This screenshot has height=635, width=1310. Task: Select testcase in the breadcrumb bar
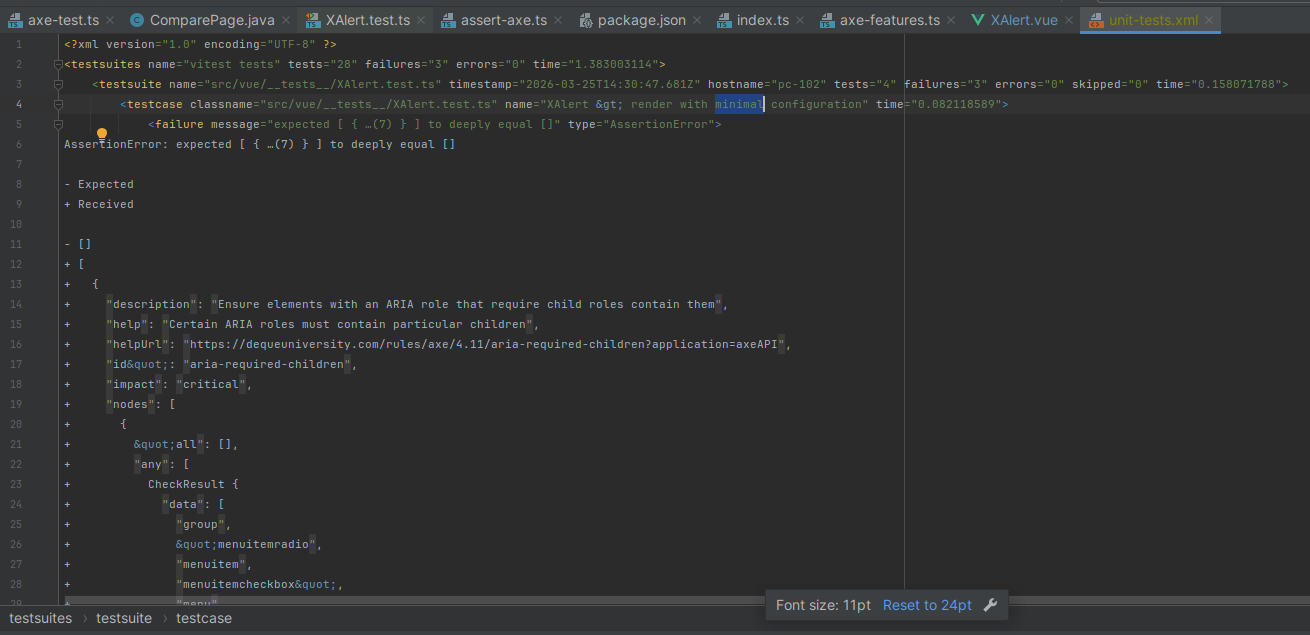pos(204,618)
